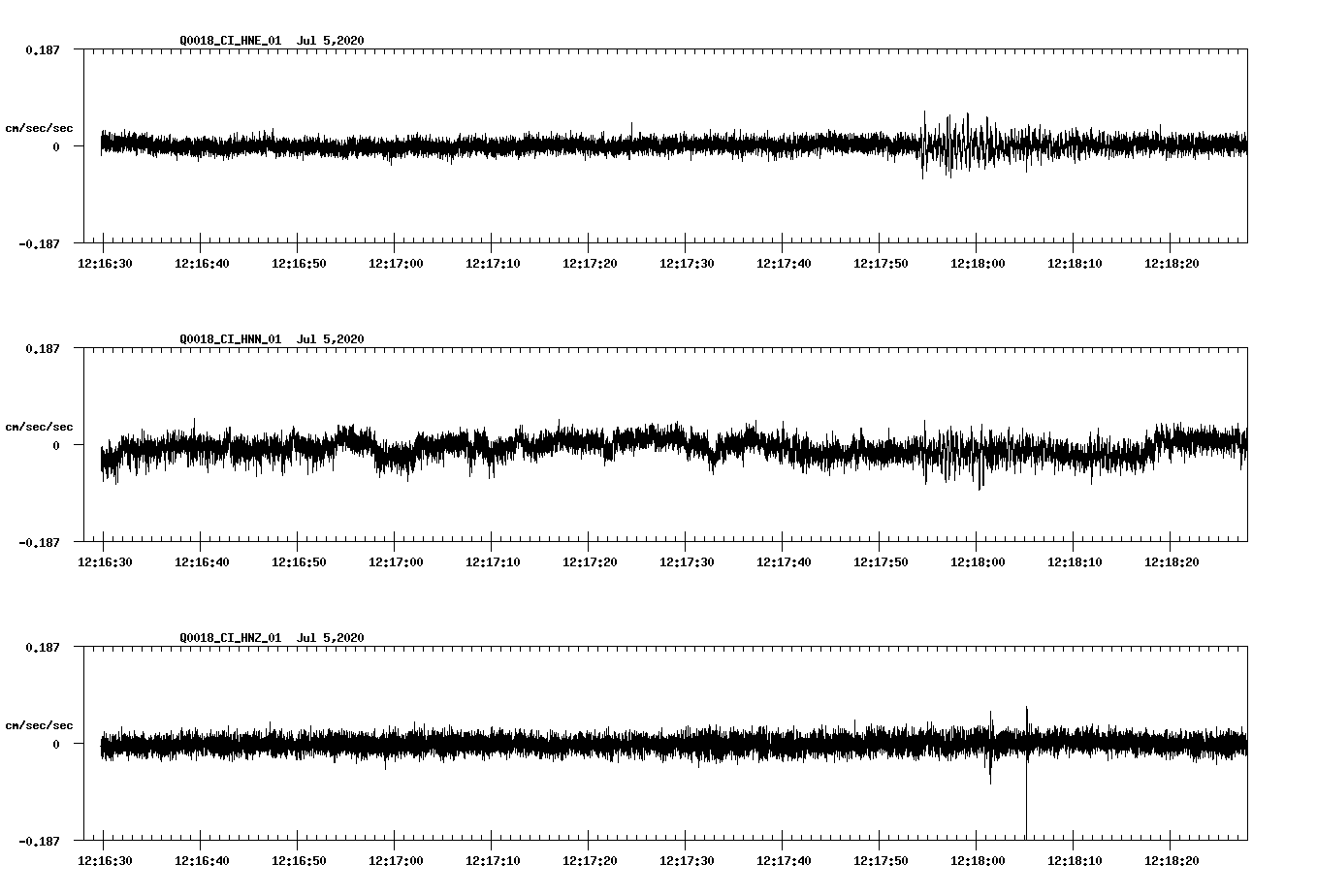Image resolution: width=1317 pixels, height=896 pixels.
Task: Click the Q0018_CI_HNZ_01 channel title
Action: 230,638
